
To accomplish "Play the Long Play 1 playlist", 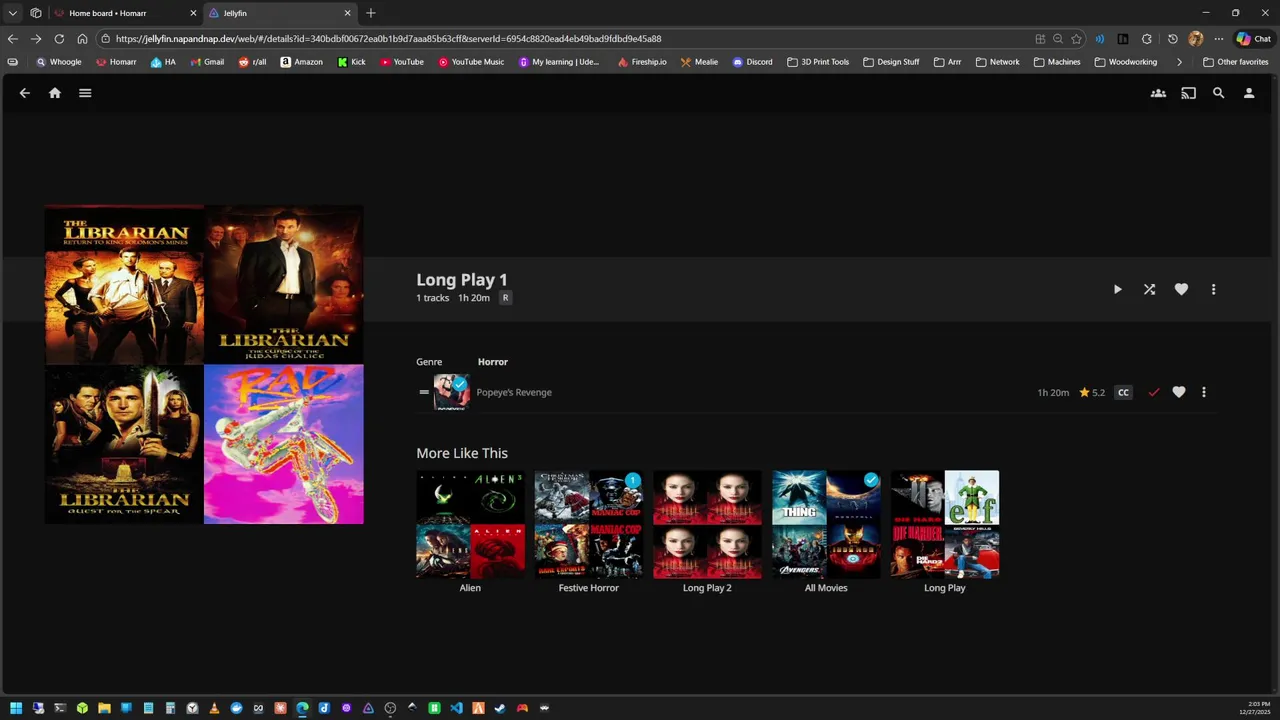I will click(x=1117, y=289).
